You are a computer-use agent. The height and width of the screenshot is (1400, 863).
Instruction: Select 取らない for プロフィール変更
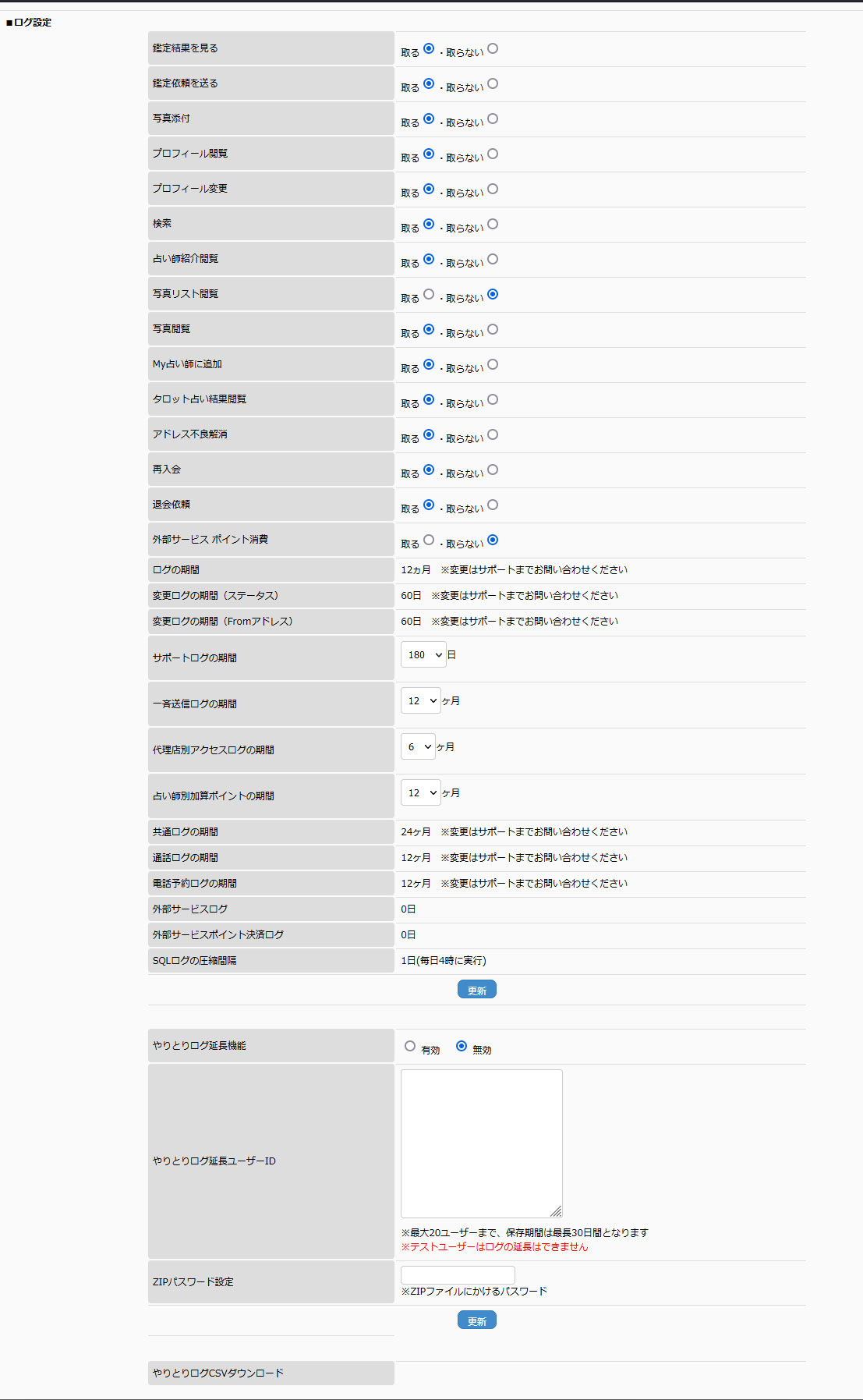coord(493,190)
